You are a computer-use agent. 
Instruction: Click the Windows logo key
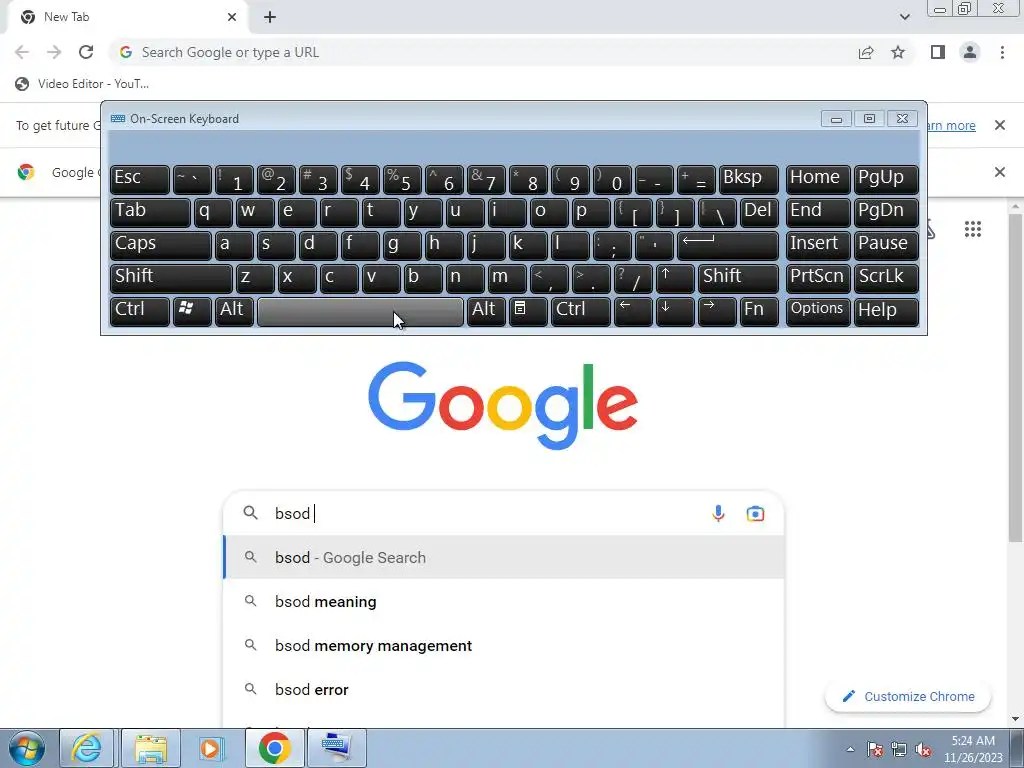[x=192, y=311]
